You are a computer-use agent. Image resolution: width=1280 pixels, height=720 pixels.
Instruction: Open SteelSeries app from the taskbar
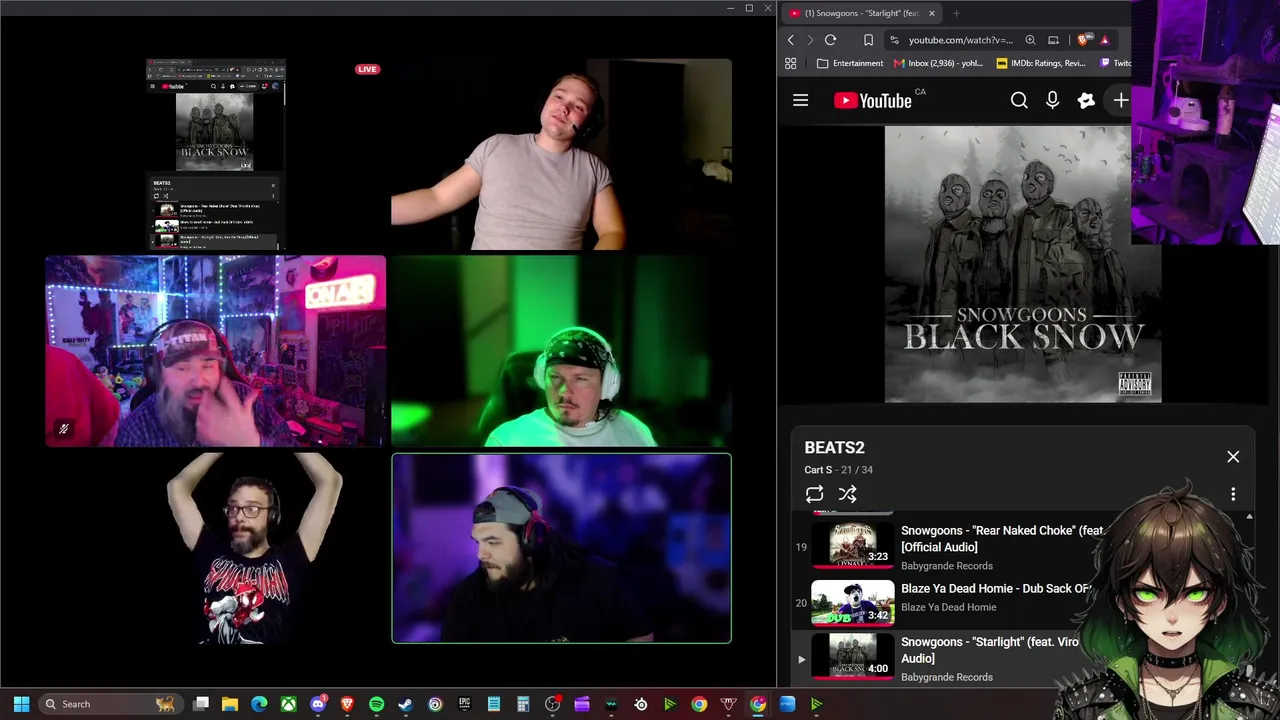coord(640,704)
